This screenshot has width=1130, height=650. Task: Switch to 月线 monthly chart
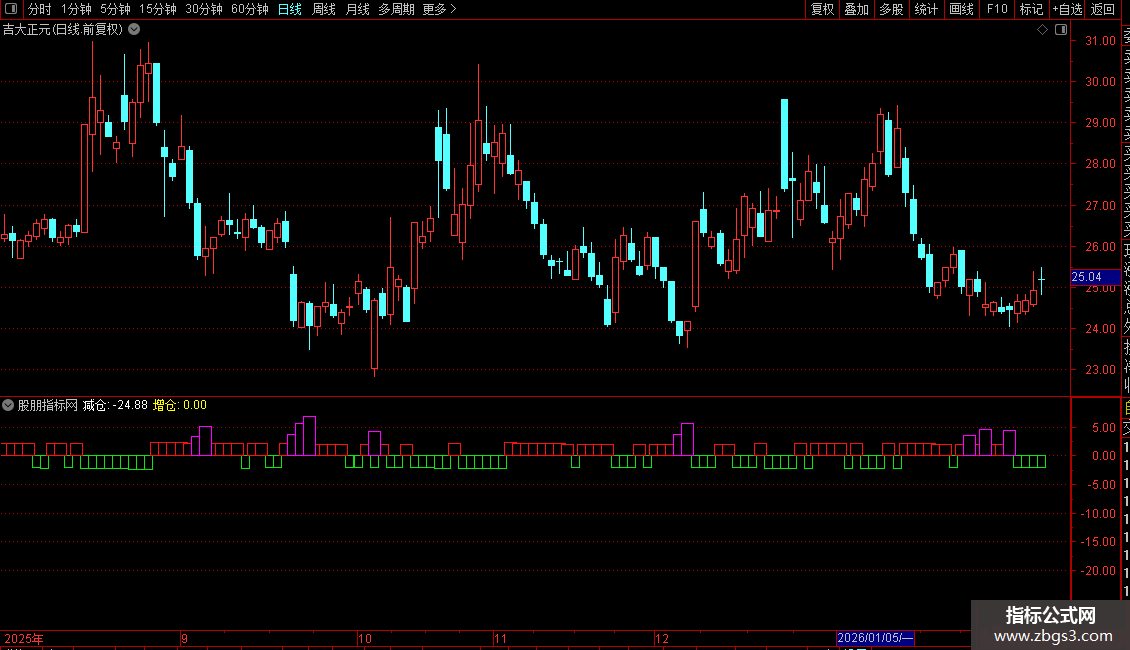point(357,9)
